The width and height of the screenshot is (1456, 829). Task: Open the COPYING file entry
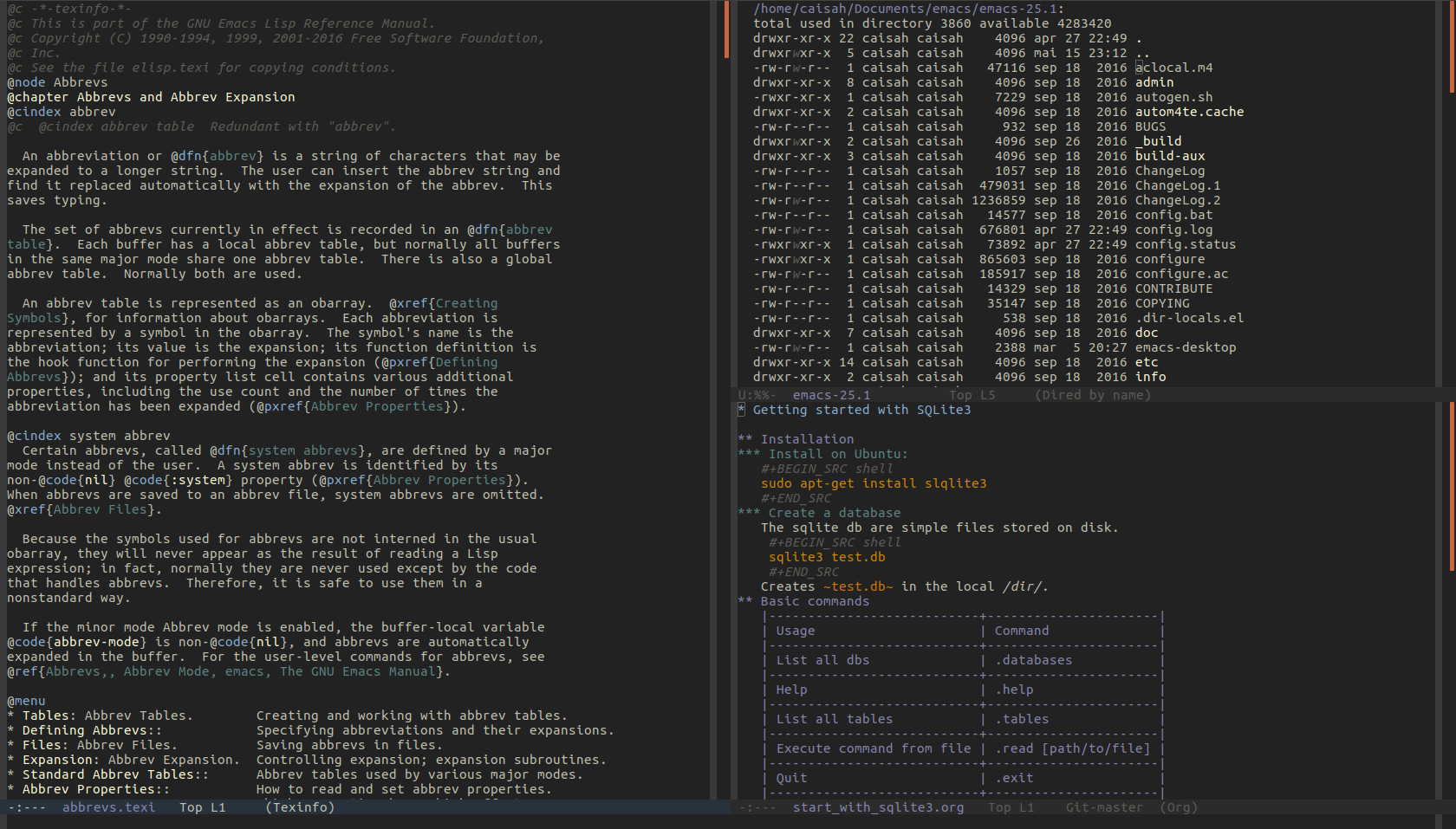pos(1162,303)
